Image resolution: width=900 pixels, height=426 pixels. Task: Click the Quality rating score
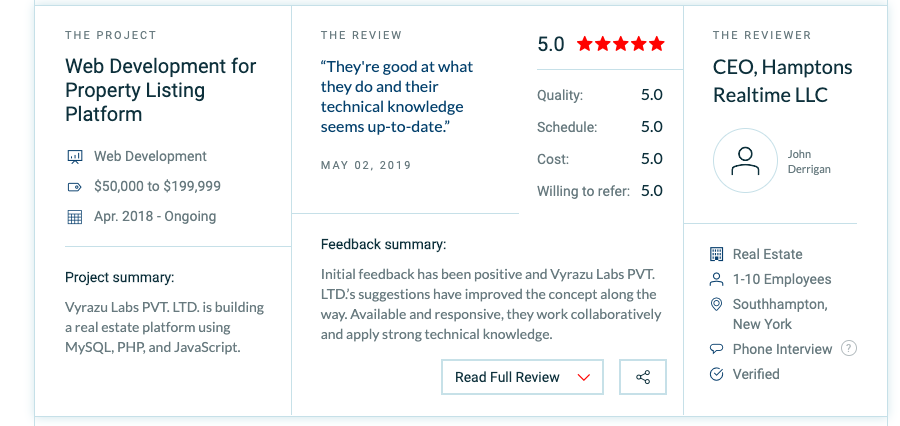[x=651, y=96]
